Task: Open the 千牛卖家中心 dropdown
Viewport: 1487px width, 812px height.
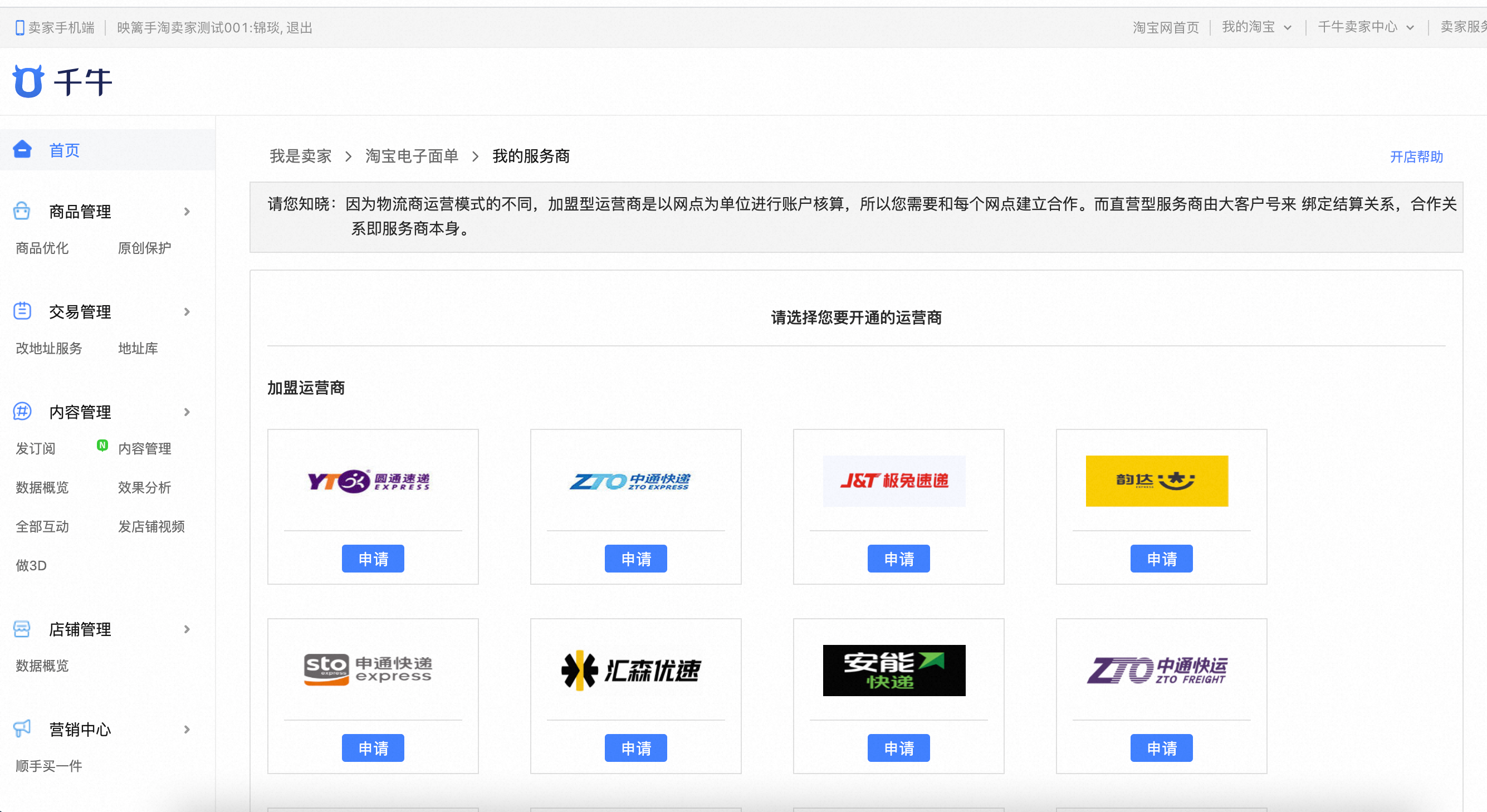Action: point(1366,27)
